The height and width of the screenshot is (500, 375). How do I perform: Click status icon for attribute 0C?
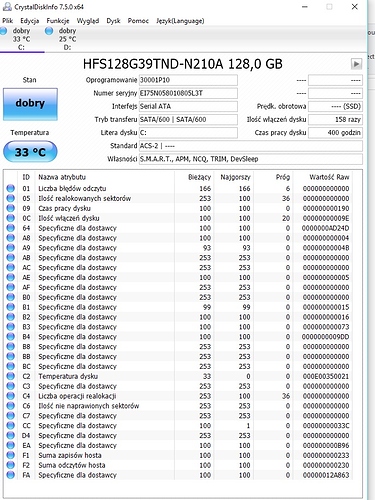[x=11, y=218]
